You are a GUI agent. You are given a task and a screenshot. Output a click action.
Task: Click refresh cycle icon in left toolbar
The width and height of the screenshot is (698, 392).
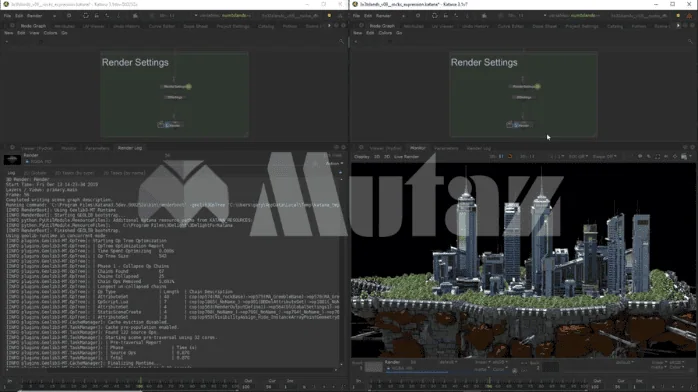coord(85,16)
